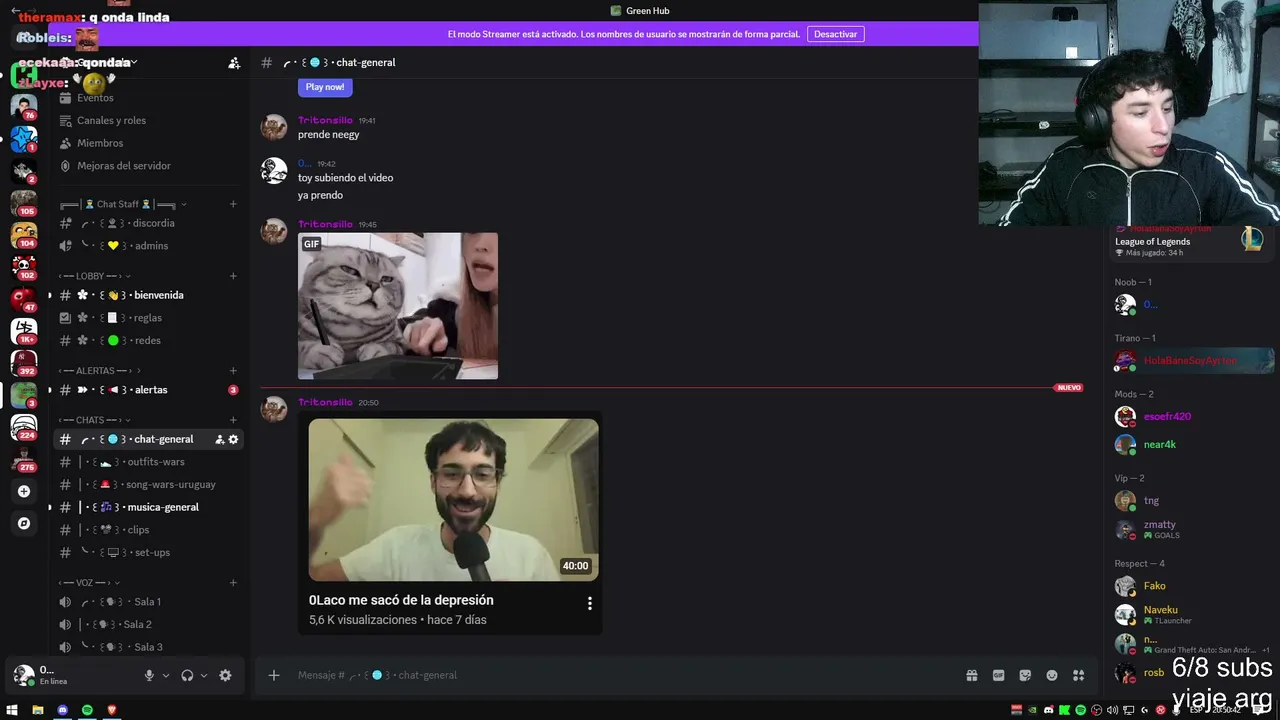The width and height of the screenshot is (1280, 720).
Task: Open the set-ups channel
Action: 148,552
